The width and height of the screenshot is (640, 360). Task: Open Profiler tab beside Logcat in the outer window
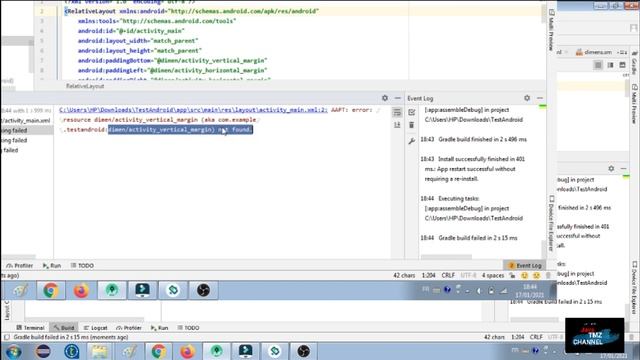[x=129, y=327]
